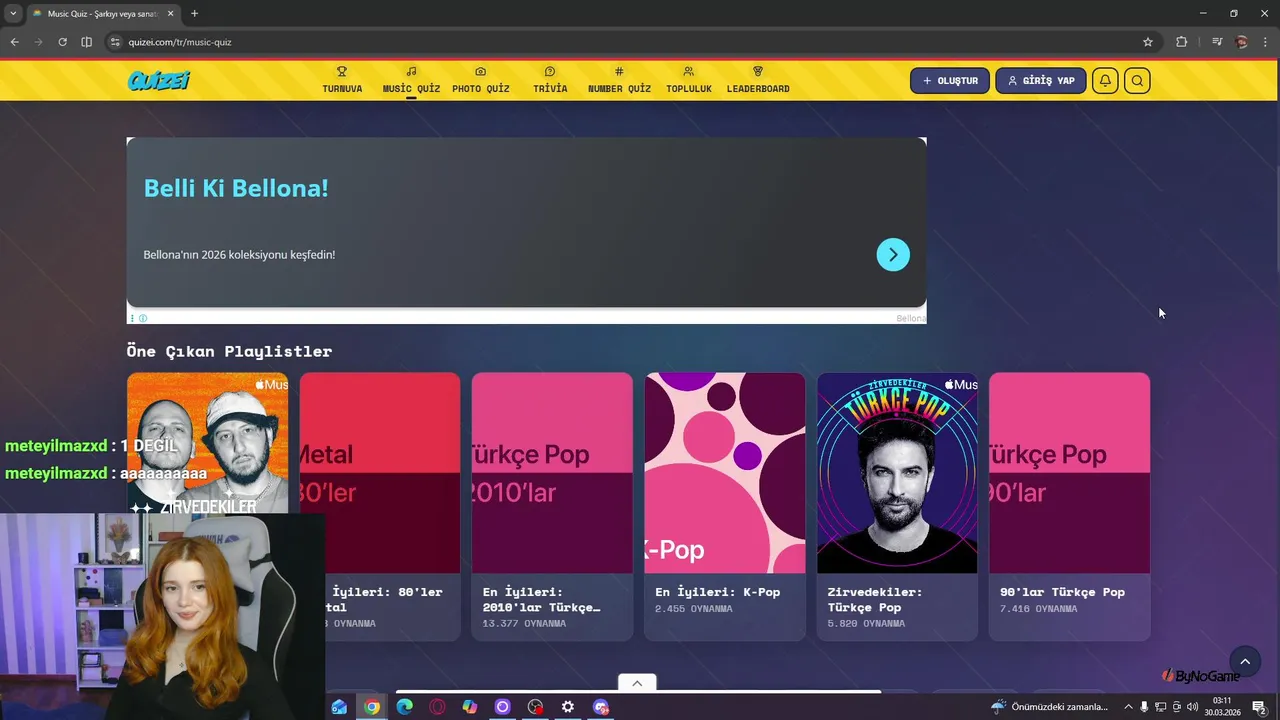The height and width of the screenshot is (720, 1280).
Task: Open Opera from the taskbar
Action: coord(437,707)
